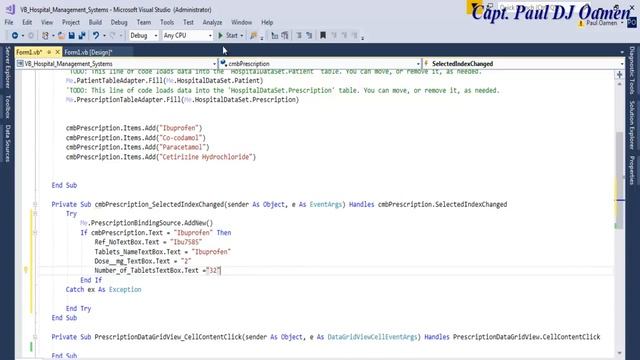
Task: Click the pin icon on Form1.vb tab
Action: pyautogui.click(x=49, y=52)
